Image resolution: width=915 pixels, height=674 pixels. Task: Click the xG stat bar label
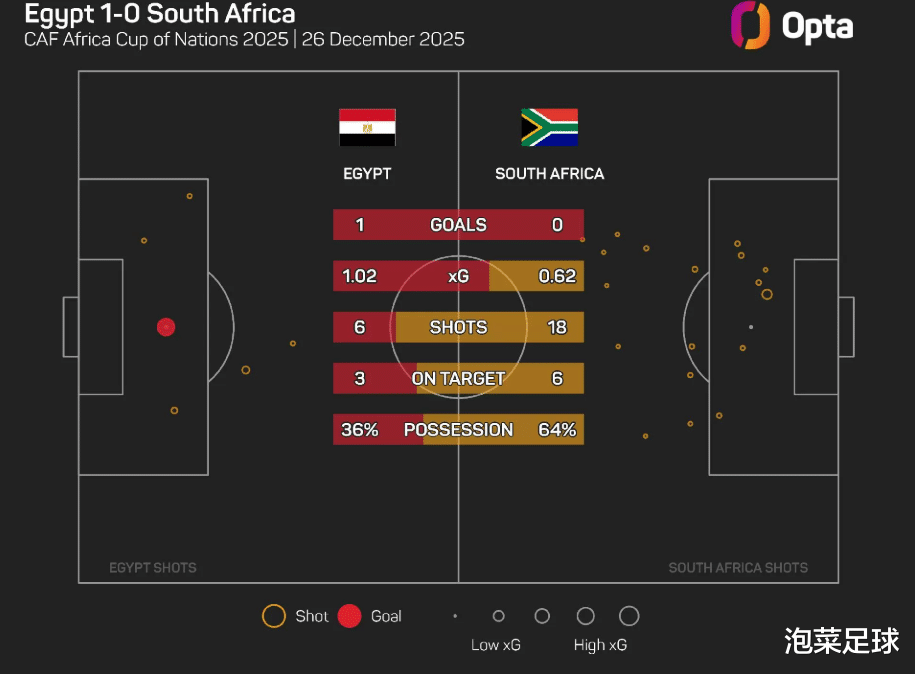pyautogui.click(x=458, y=276)
